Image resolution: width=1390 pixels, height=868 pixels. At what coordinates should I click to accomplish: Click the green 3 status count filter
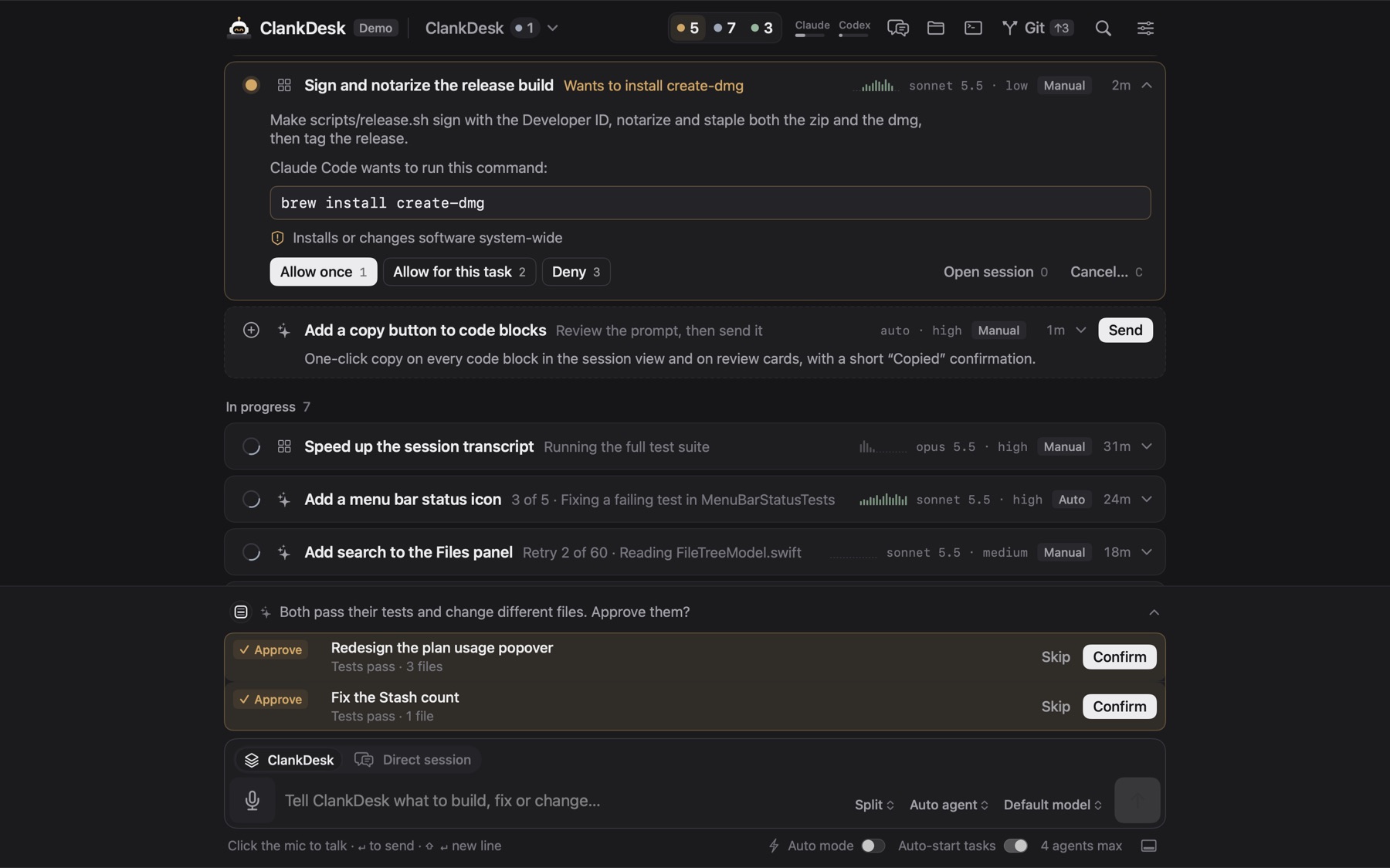[761, 28]
